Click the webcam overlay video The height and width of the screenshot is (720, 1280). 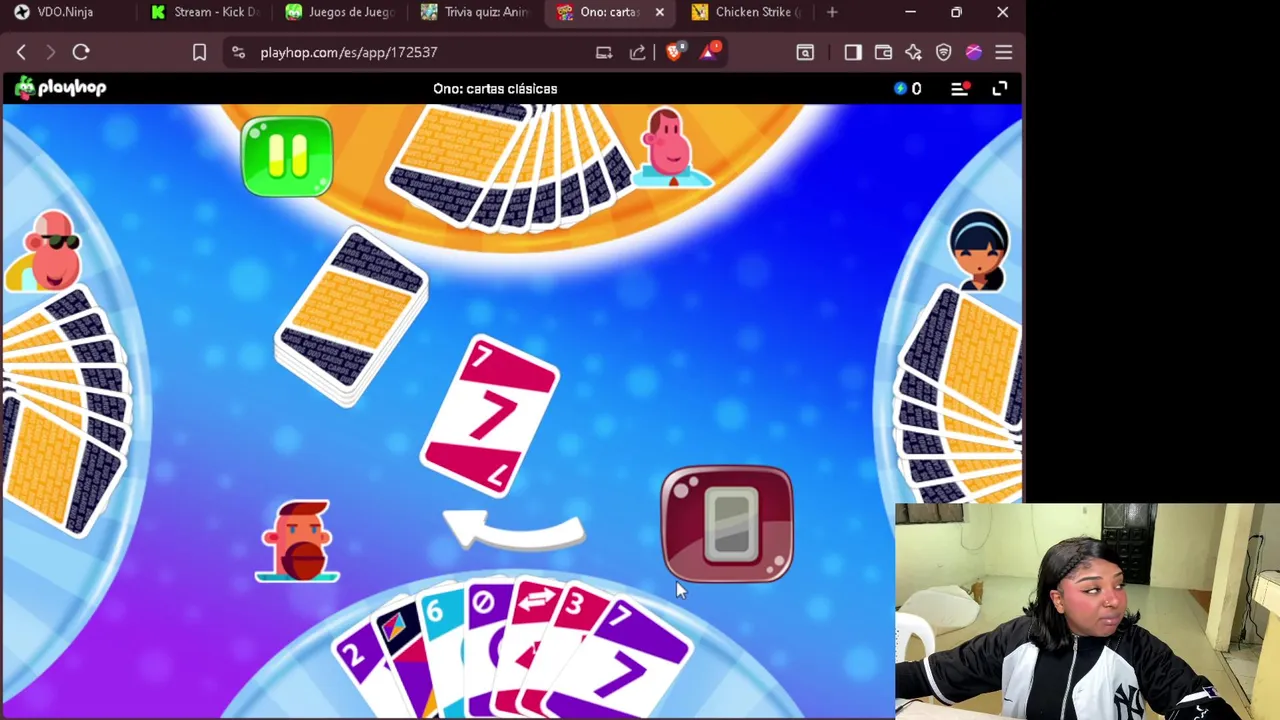[1087, 611]
